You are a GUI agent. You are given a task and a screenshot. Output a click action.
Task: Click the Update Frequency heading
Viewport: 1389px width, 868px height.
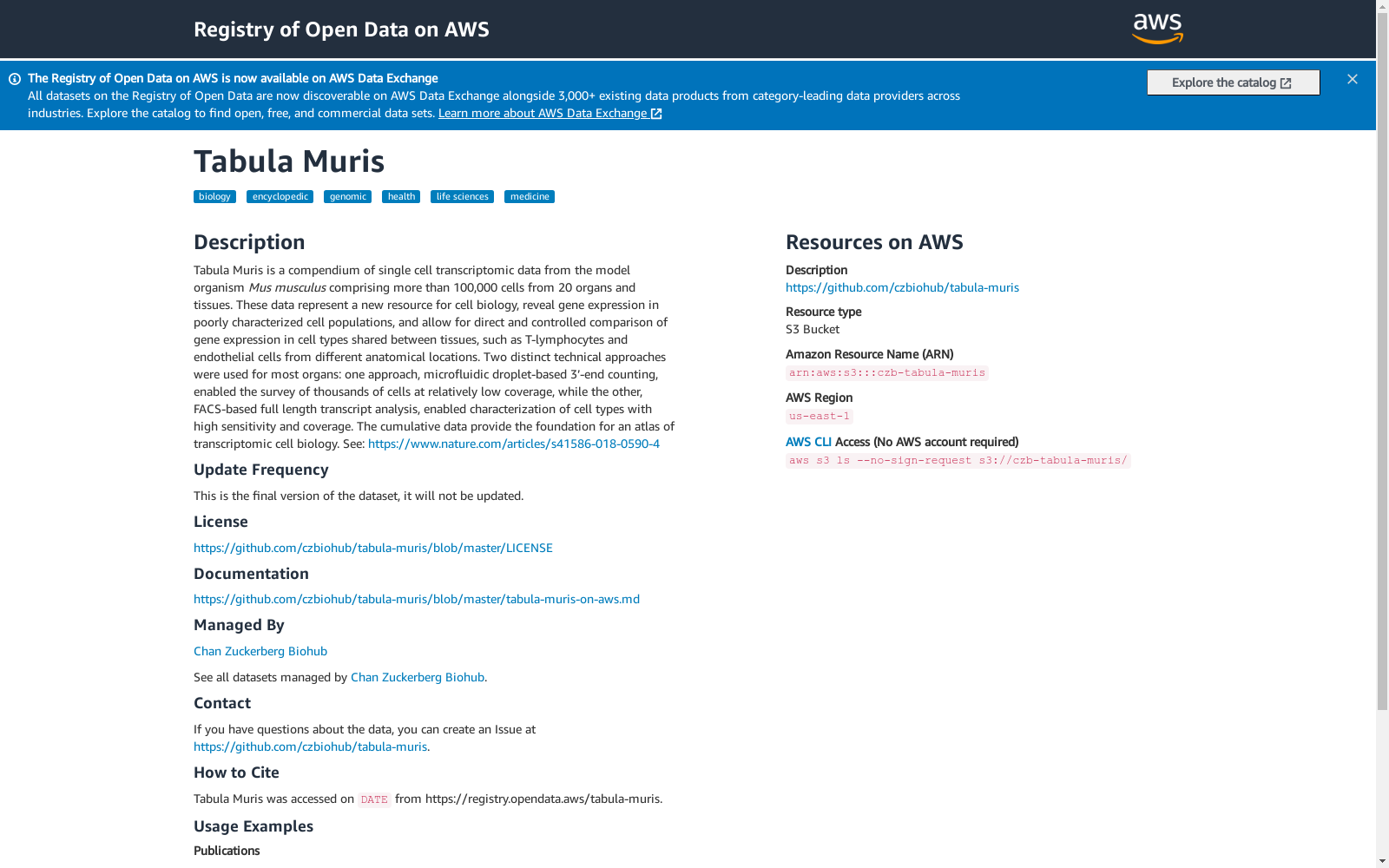tap(261, 470)
